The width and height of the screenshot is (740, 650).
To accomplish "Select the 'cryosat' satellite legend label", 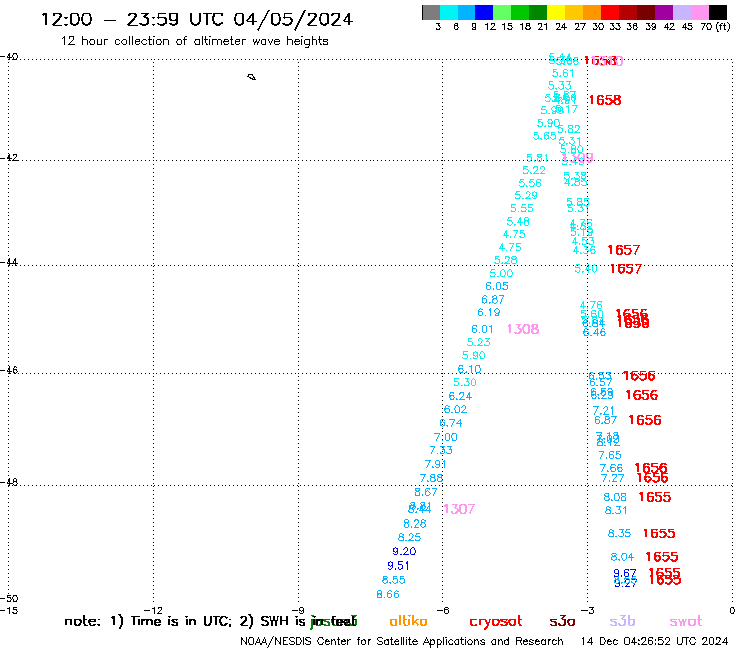I will [496, 622].
